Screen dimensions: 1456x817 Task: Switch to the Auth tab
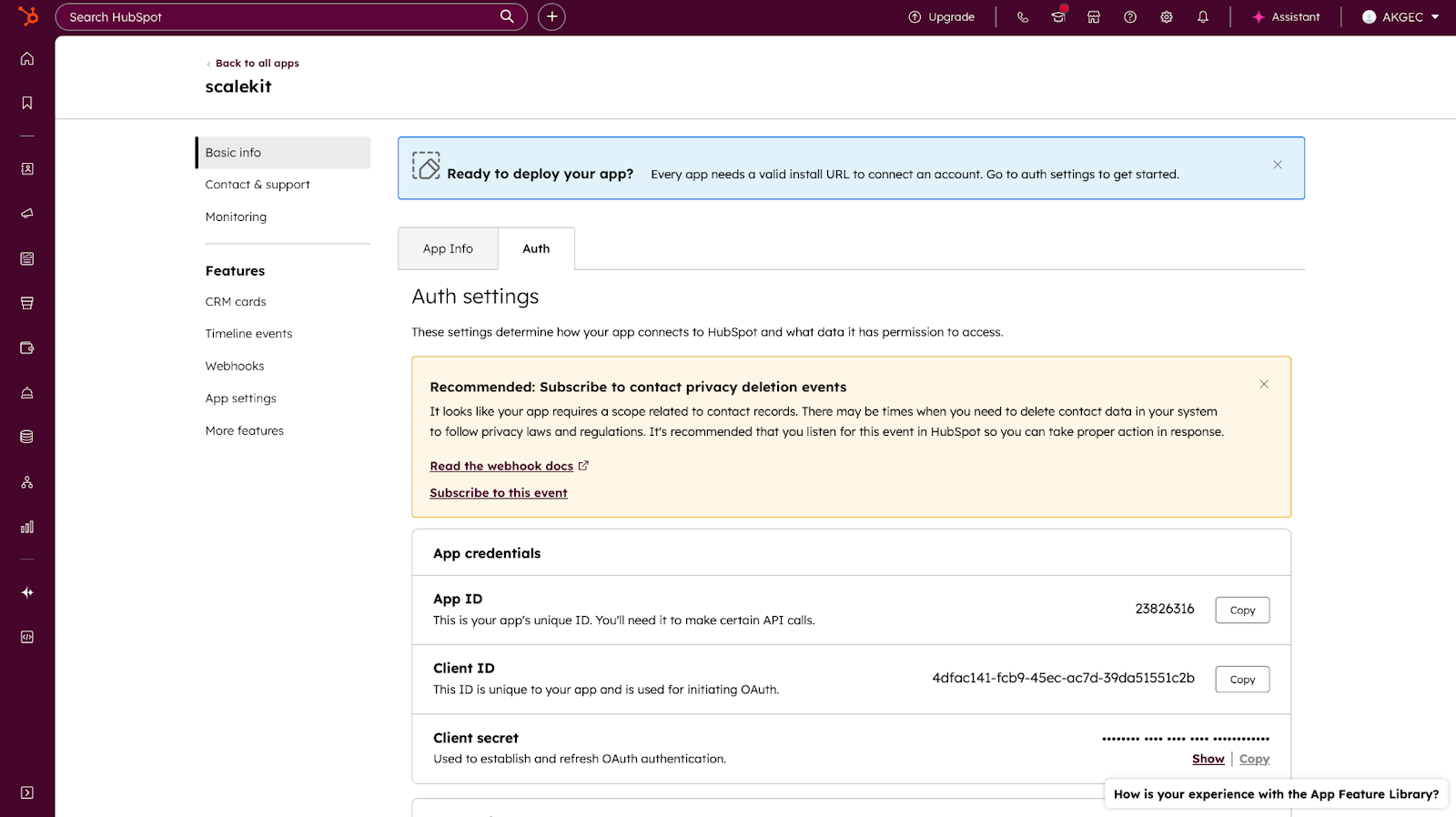[x=536, y=248]
